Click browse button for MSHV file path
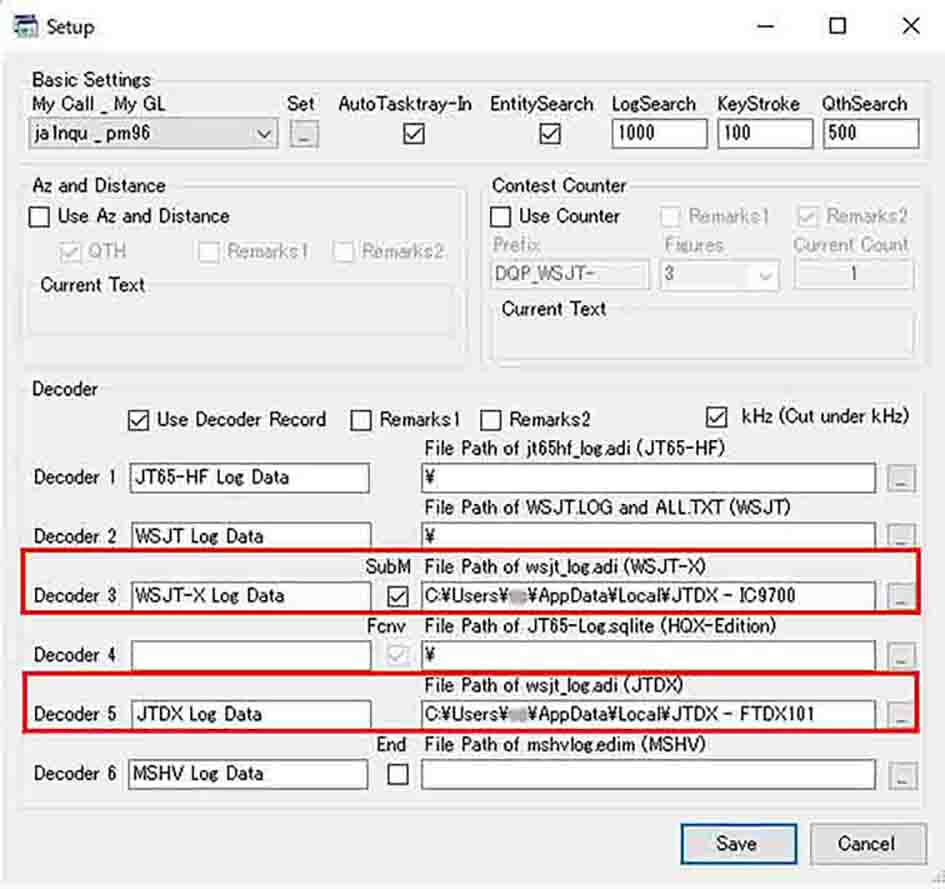The image size is (945, 889). 901,775
